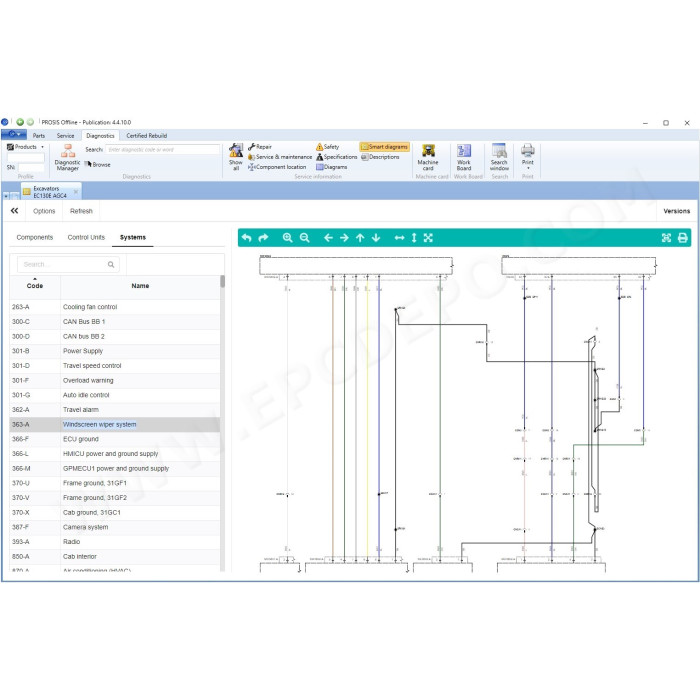Redo diagram action with forward arrow

point(263,238)
